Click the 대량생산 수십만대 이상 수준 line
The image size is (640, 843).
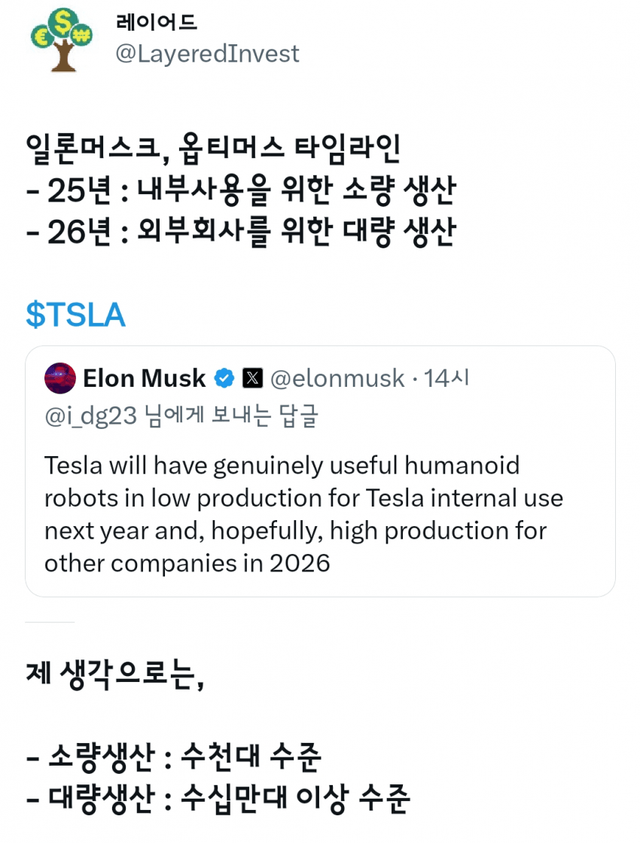pos(216,800)
